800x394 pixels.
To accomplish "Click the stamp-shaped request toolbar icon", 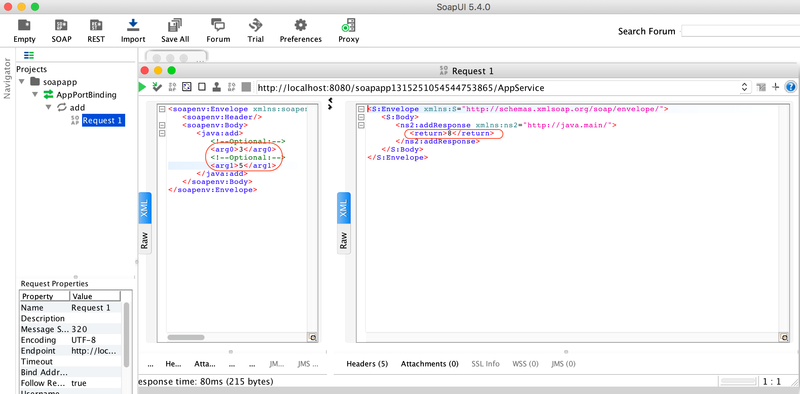I will 216,87.
